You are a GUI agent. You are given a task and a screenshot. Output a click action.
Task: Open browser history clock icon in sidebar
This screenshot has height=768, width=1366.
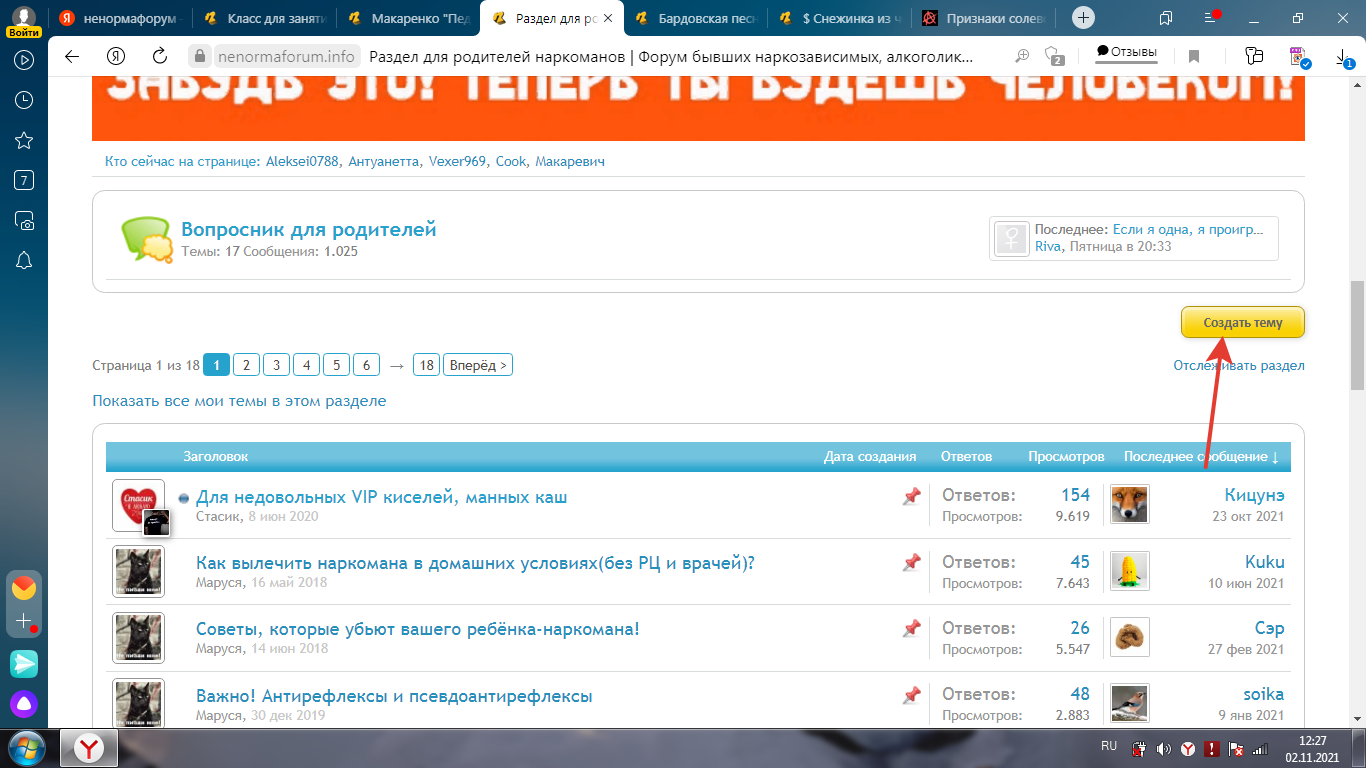coord(24,100)
